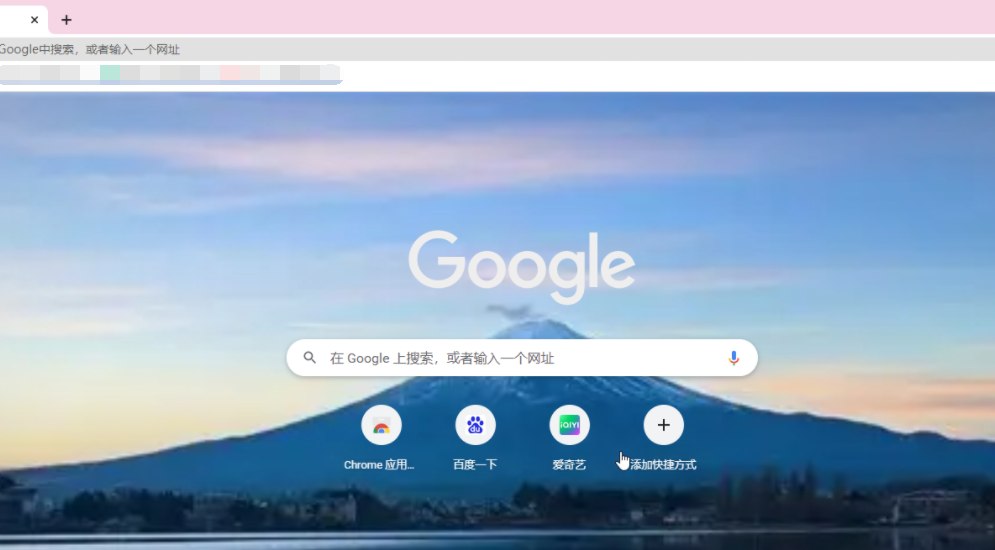Click the "Chrome 应用..." label
The width and height of the screenshot is (995, 550).
click(379, 465)
